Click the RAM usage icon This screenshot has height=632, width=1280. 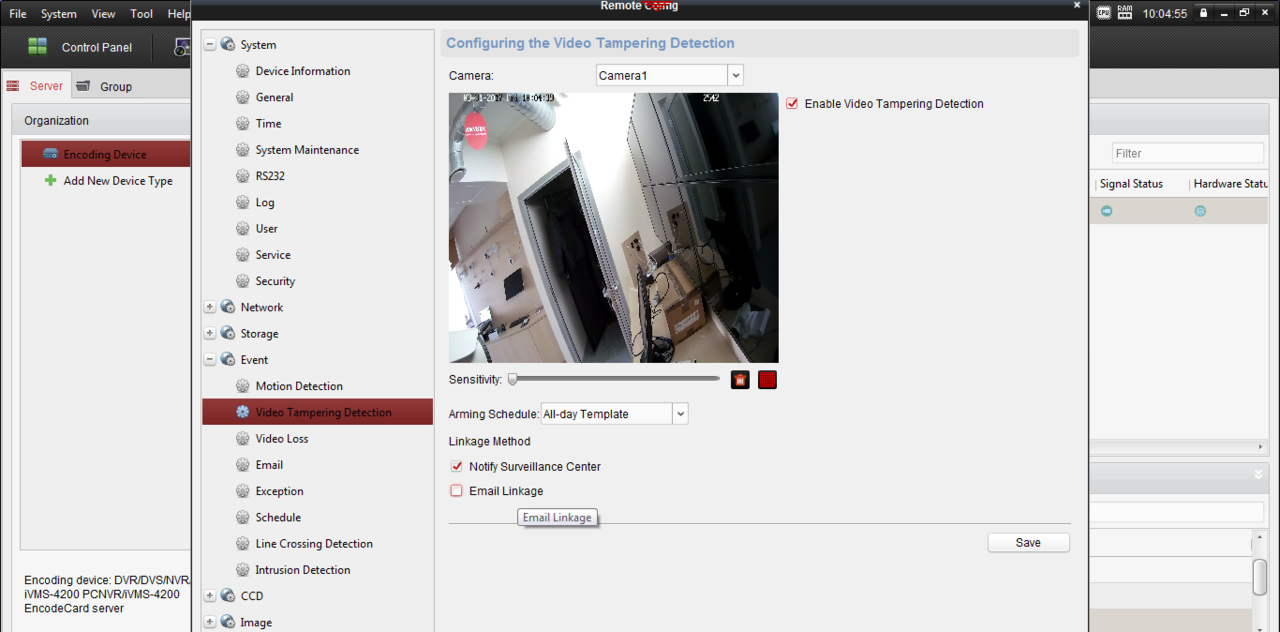pos(1125,13)
